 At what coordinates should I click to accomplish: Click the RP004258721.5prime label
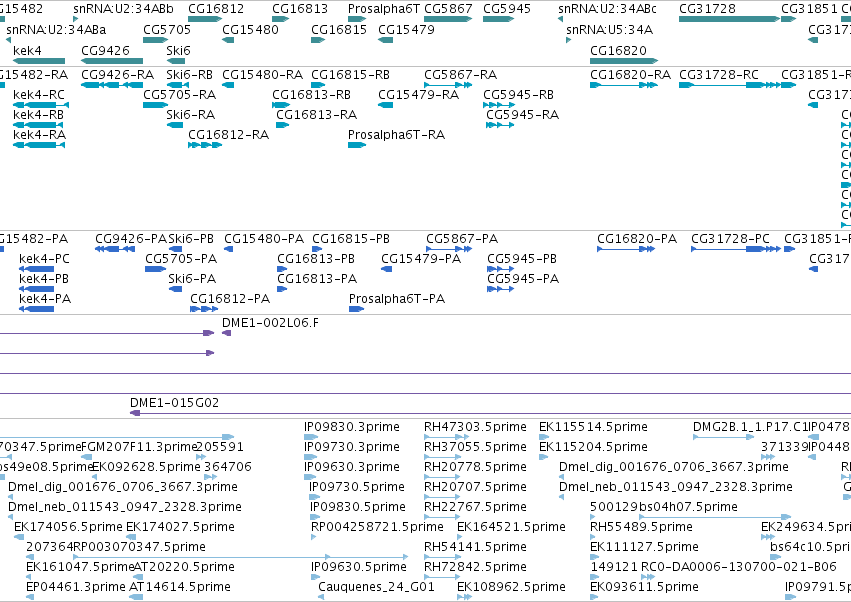coord(377,527)
